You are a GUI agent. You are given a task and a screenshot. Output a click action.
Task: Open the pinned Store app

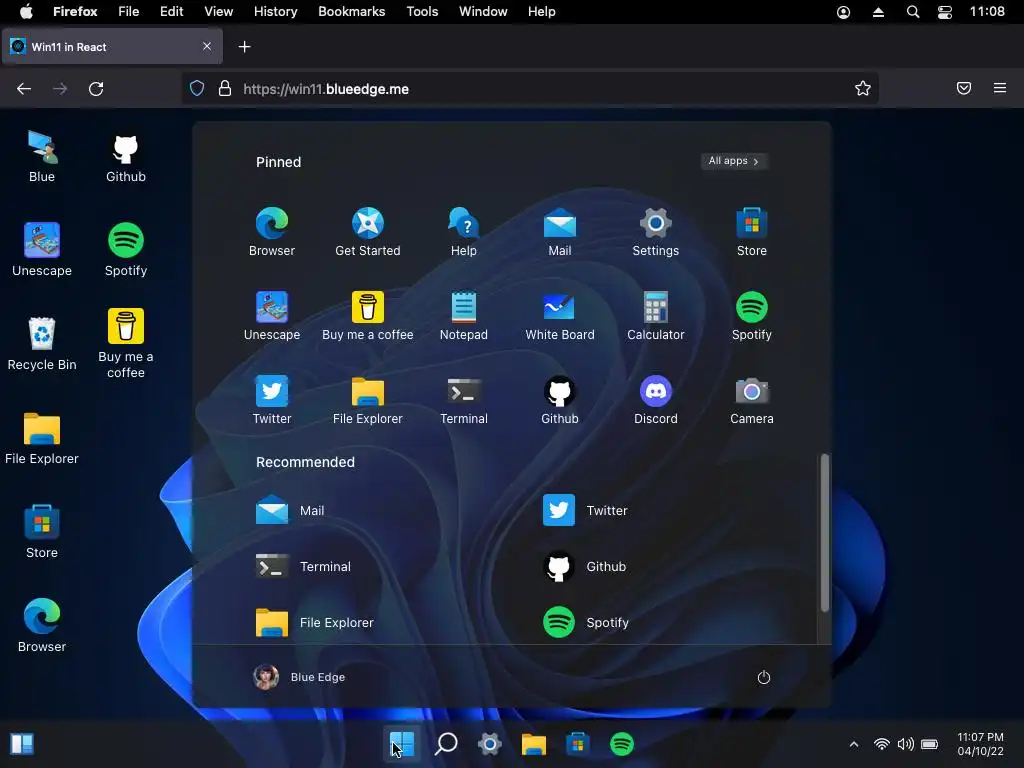point(752,232)
